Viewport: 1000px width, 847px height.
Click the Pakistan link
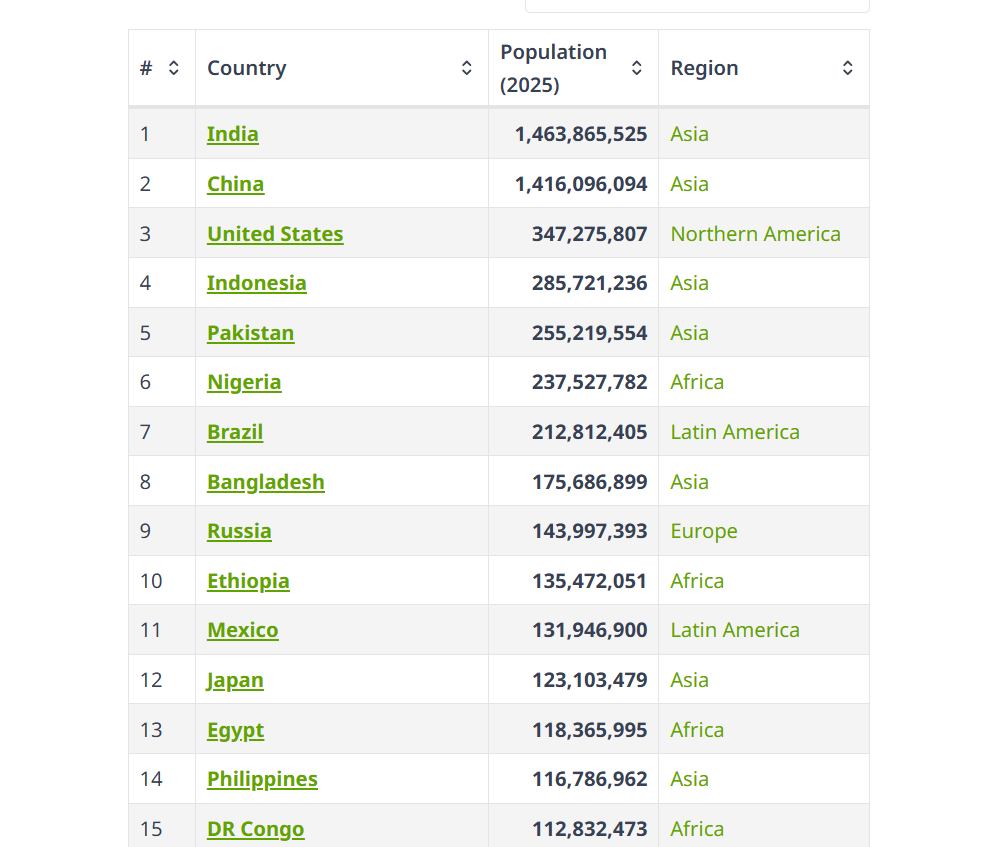coord(250,332)
